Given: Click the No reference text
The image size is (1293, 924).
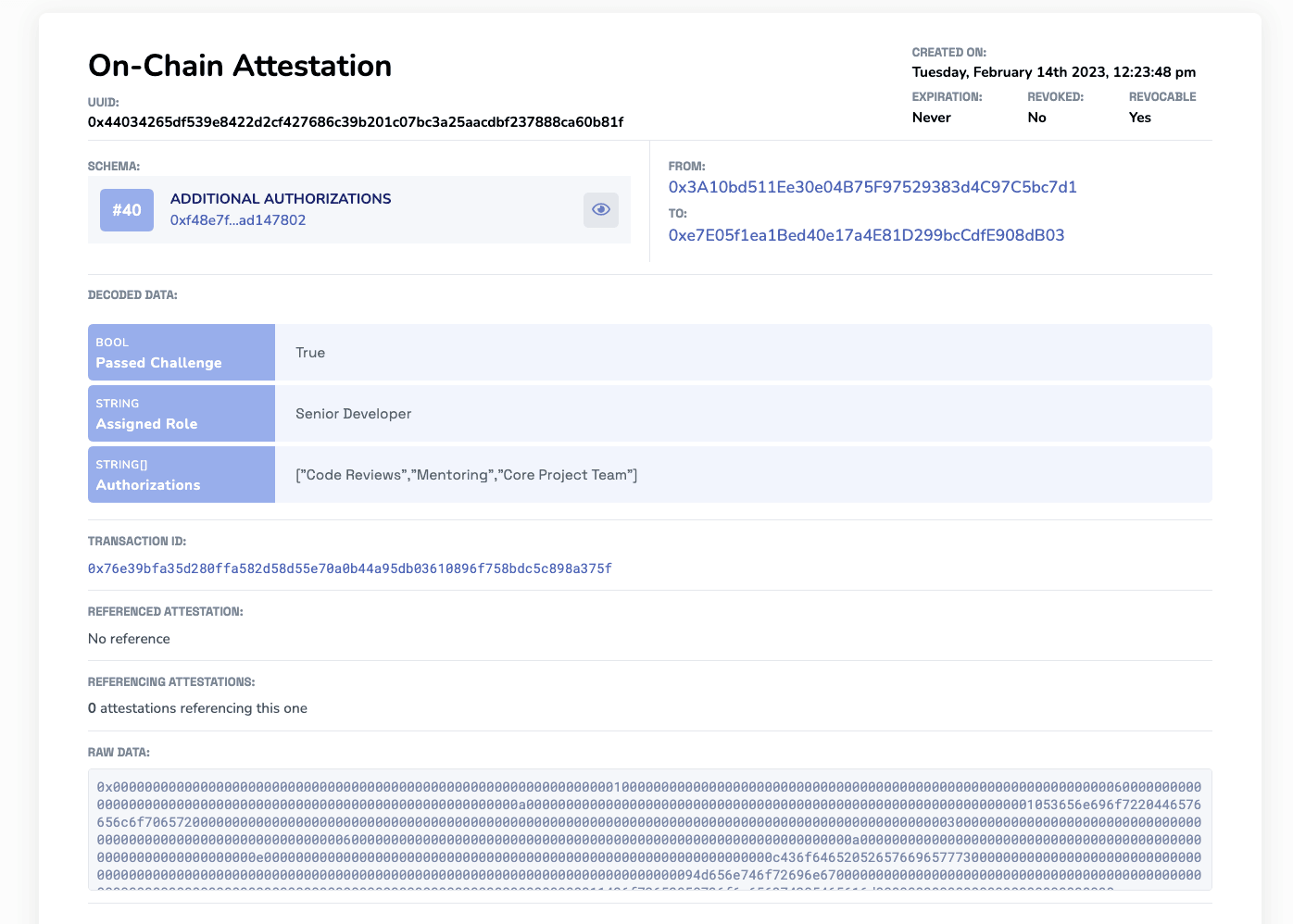Looking at the screenshot, I should (129, 639).
